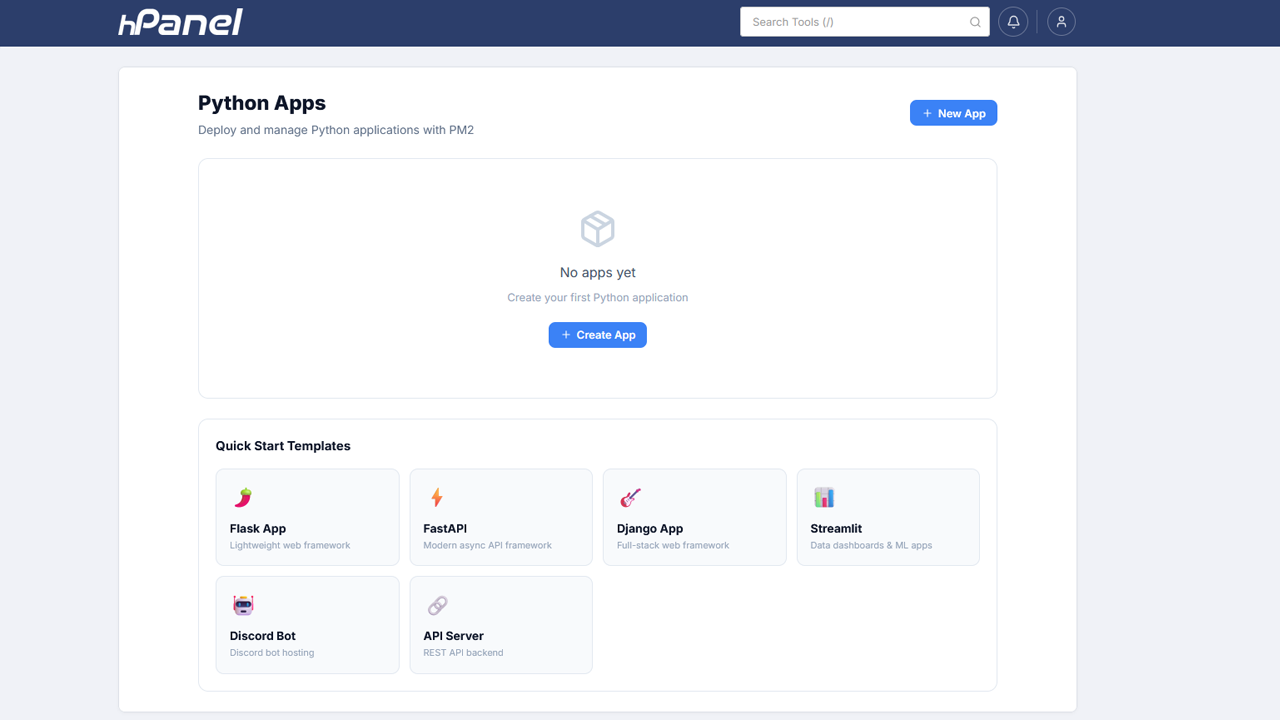Click 'Data dashboards & ML apps' description
Screen dimensions: 1280x720
(x=871, y=545)
